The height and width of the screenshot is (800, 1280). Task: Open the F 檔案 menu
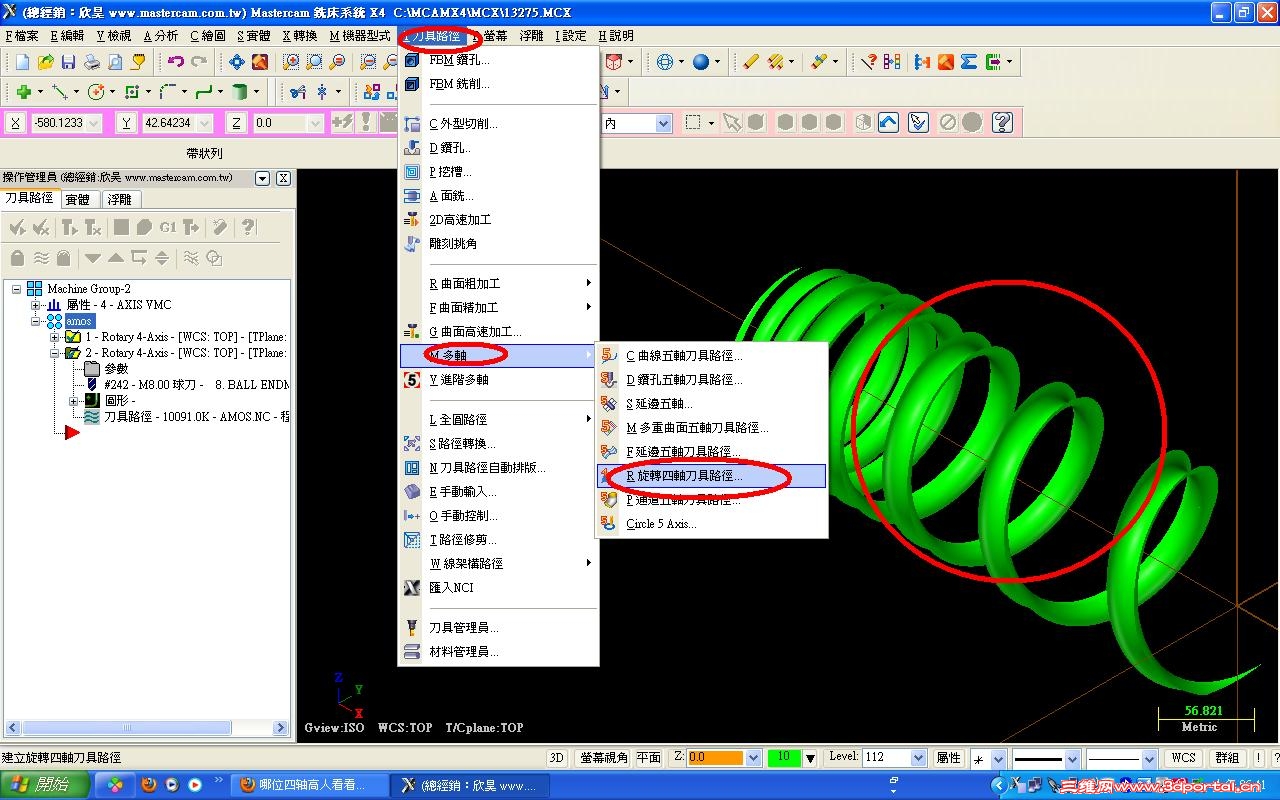(x=22, y=36)
